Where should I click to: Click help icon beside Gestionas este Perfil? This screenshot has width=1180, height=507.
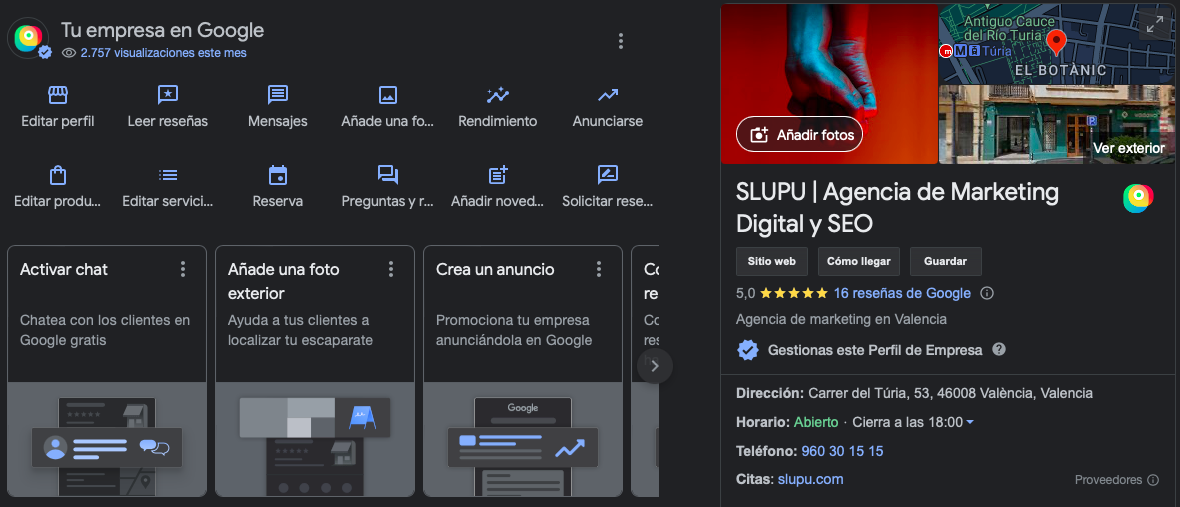click(x=999, y=350)
